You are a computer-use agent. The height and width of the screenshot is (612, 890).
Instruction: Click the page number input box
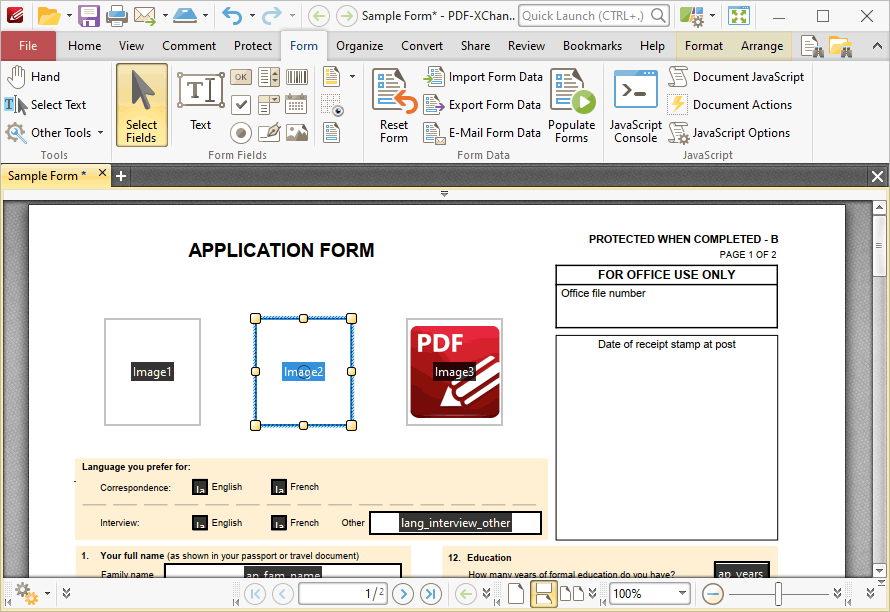click(343, 594)
